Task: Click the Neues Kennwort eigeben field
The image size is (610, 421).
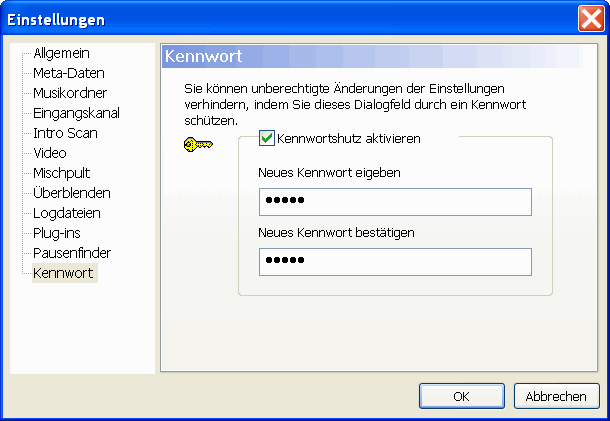Action: tap(394, 202)
